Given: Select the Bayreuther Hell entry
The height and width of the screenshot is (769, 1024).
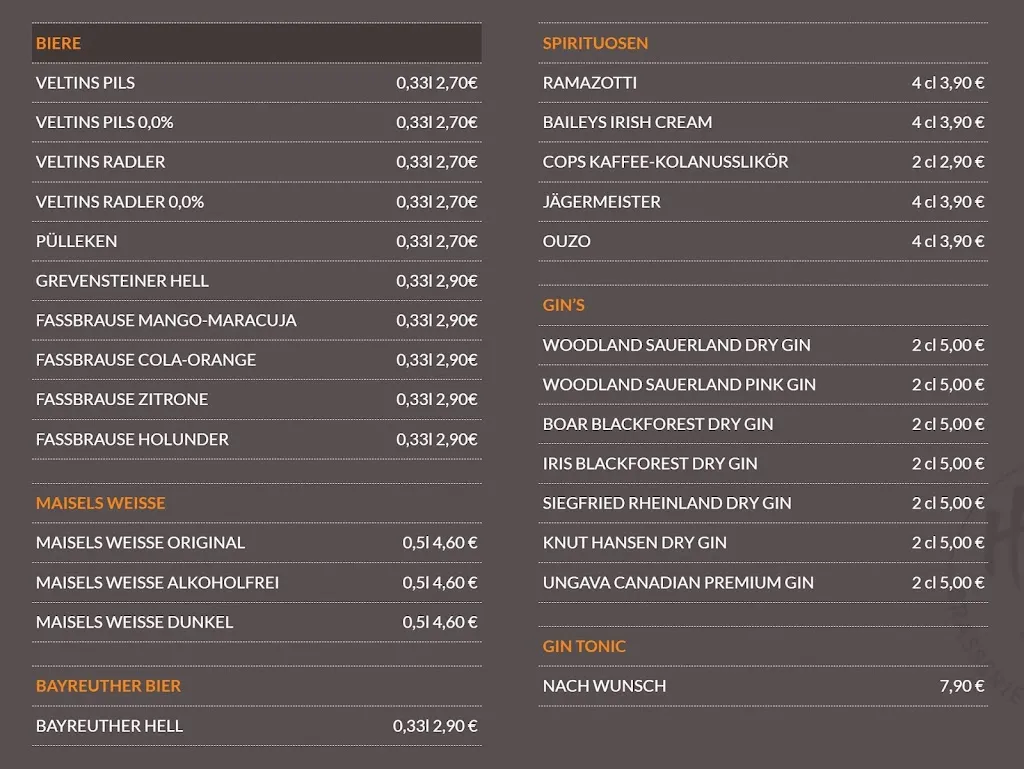Looking at the screenshot, I should [x=109, y=726].
